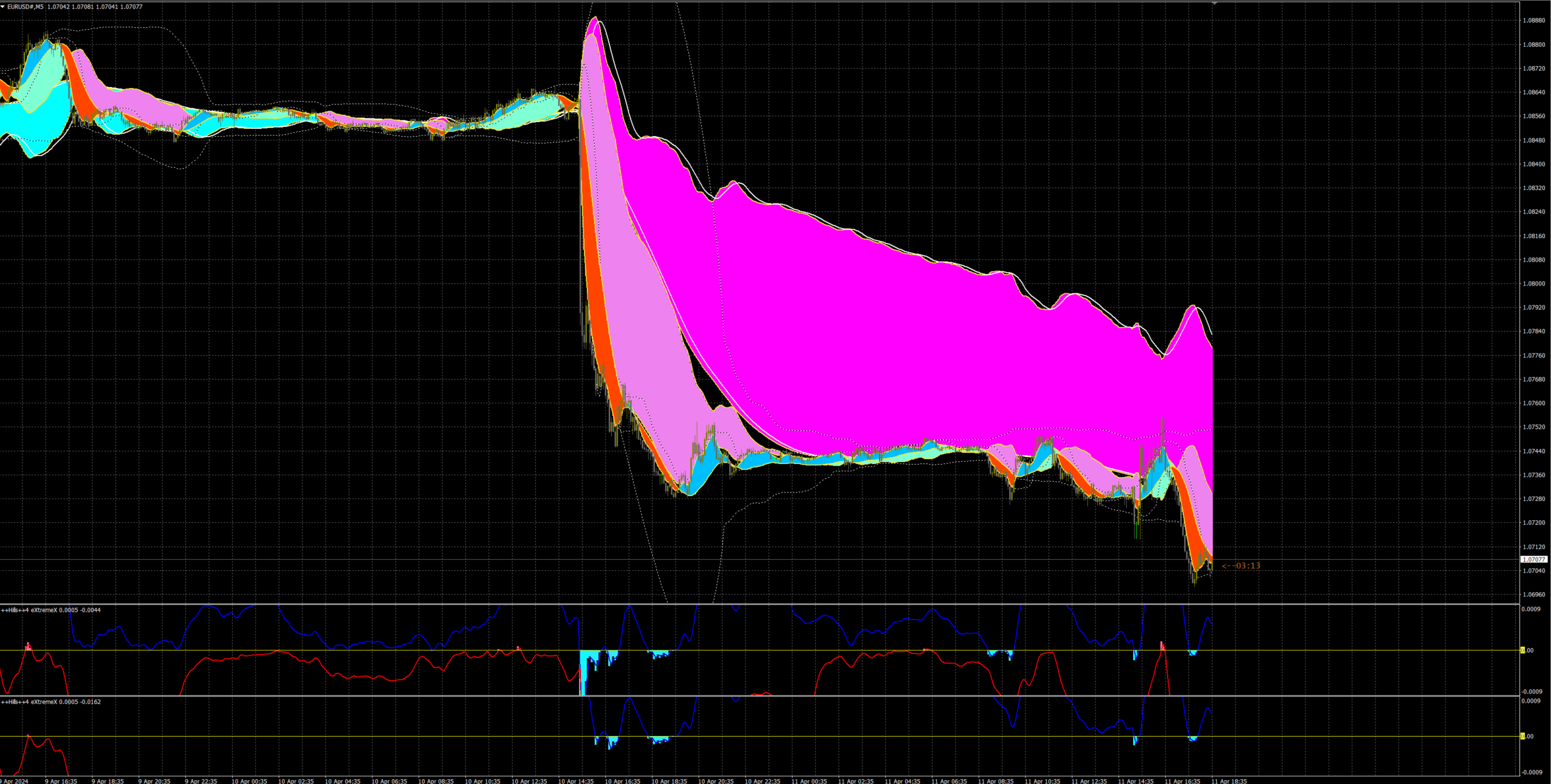Click the chart shift triangle marker at top
1551x784 pixels.
(x=1214, y=4)
